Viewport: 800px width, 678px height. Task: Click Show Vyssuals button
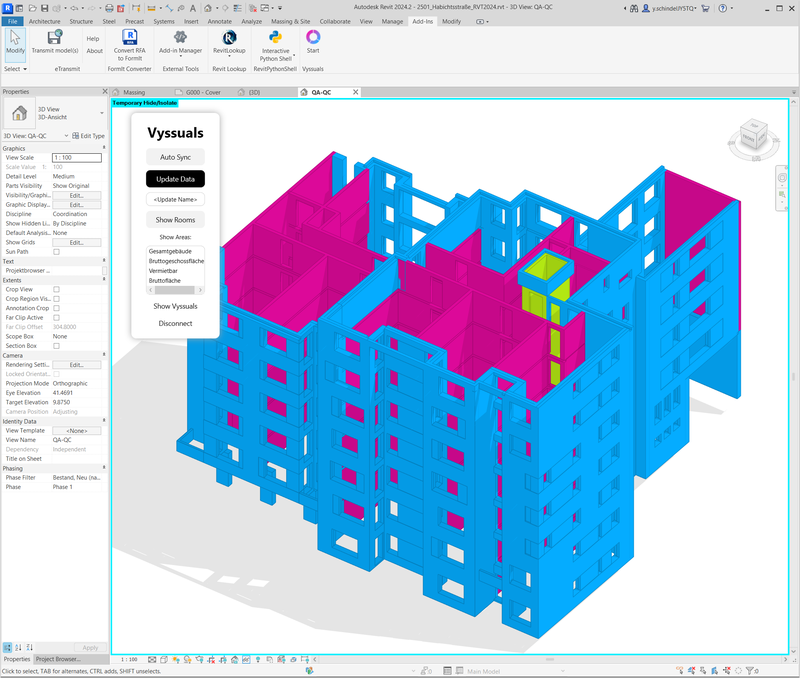point(175,306)
